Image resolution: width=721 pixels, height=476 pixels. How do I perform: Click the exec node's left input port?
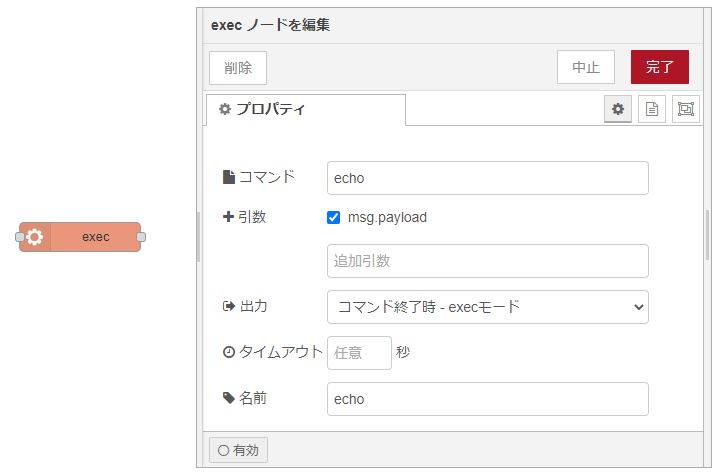pos(19,237)
